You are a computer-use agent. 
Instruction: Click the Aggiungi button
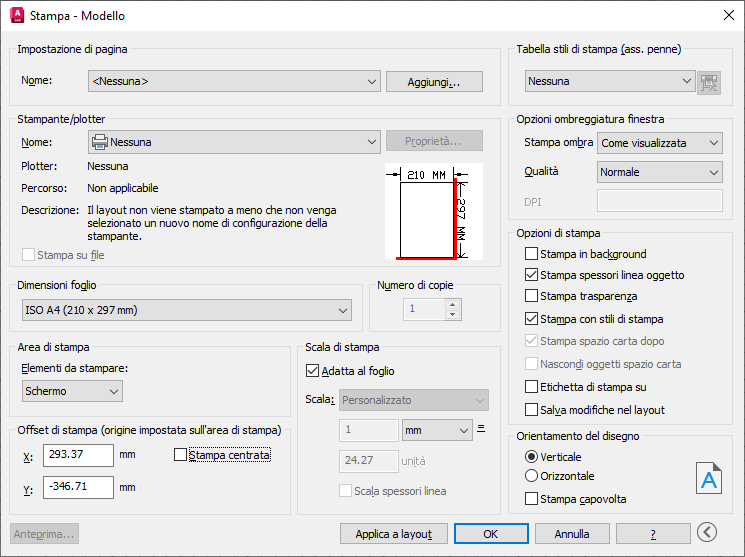tap(434, 82)
